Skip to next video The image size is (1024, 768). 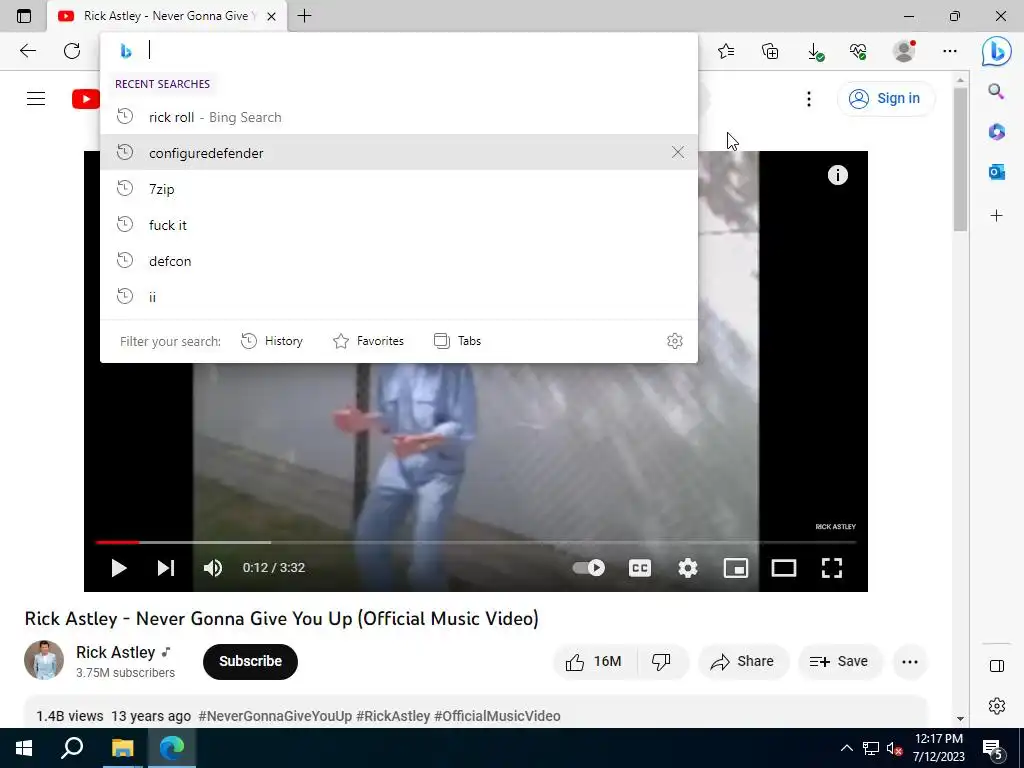[166, 568]
